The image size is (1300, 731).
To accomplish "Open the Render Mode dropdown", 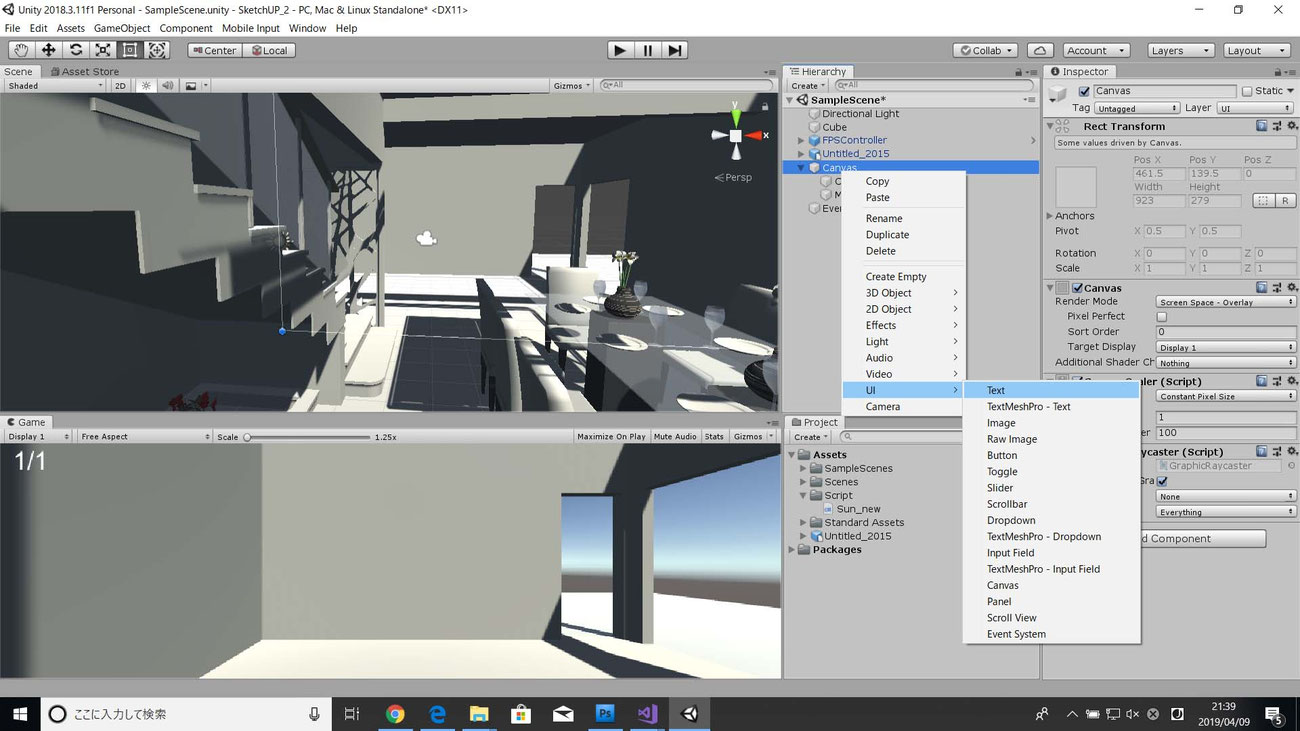I will pos(1225,302).
